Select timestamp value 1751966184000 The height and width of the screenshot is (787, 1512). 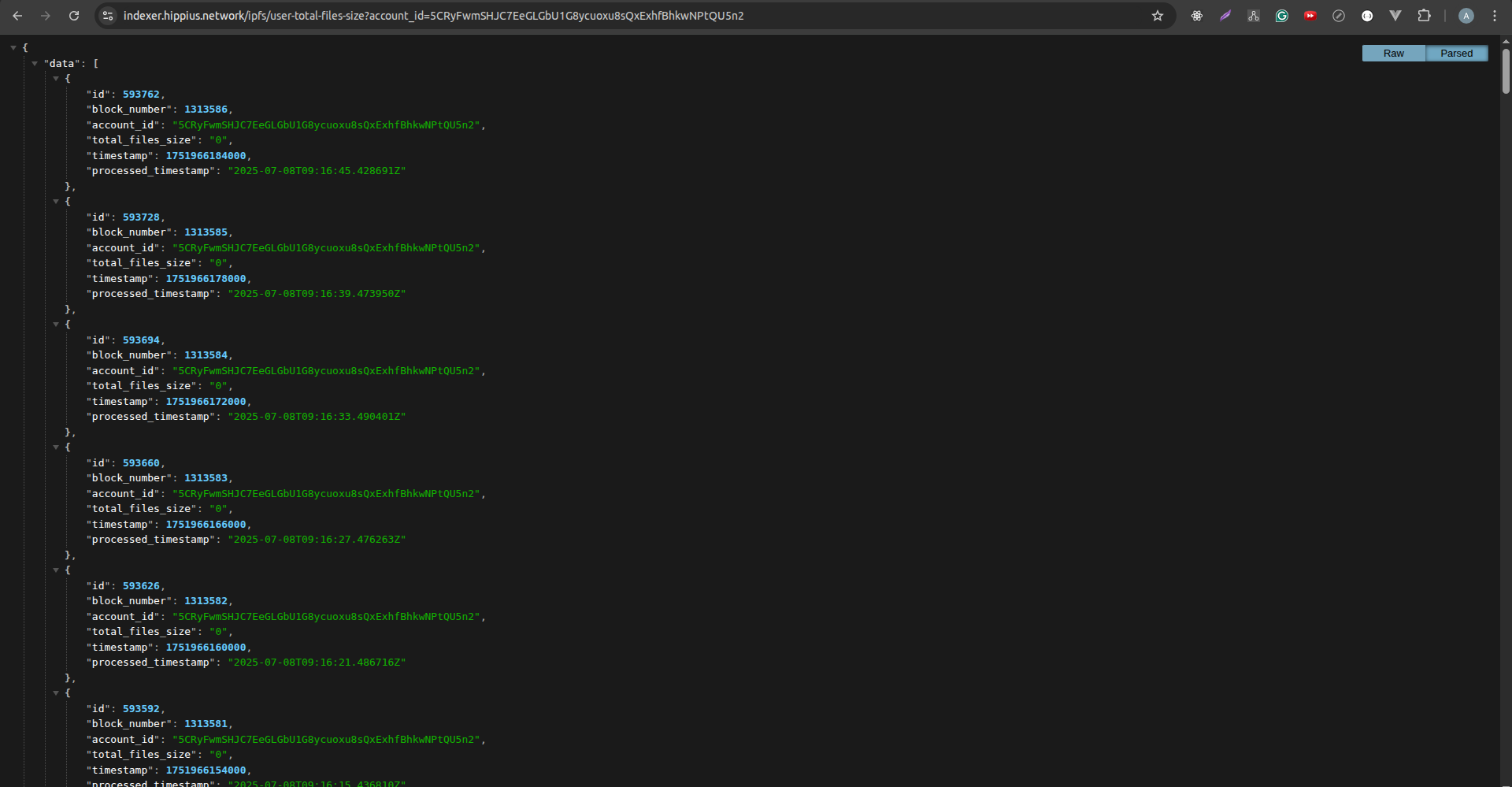[x=206, y=156]
